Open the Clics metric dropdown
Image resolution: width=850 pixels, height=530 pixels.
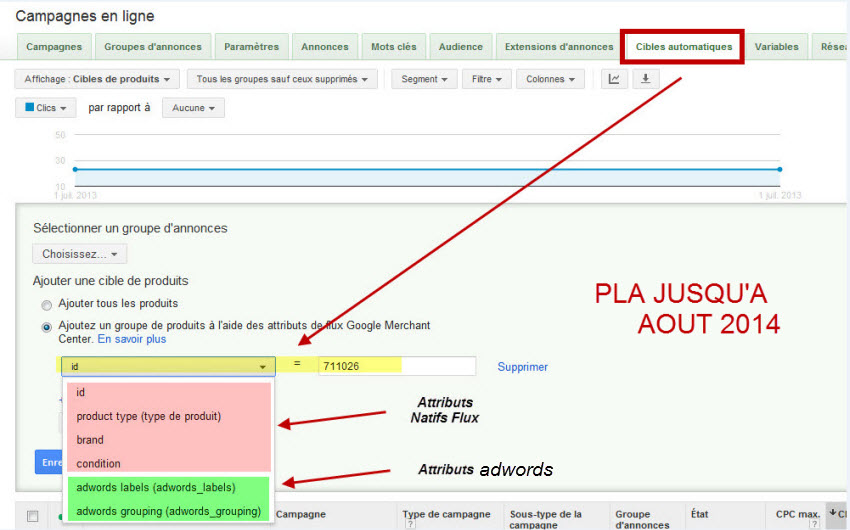(46, 108)
